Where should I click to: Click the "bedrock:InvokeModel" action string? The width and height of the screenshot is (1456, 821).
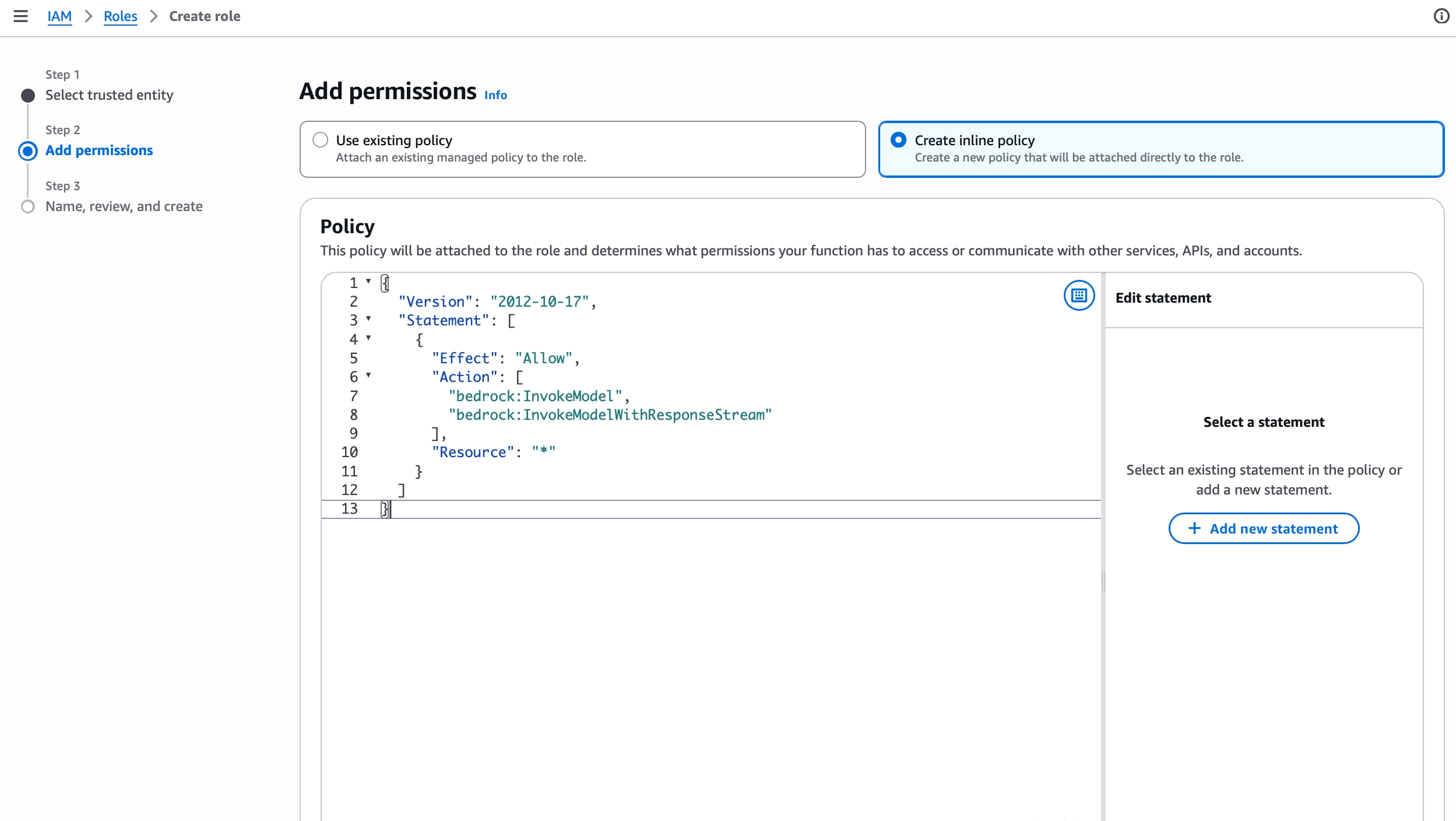click(x=536, y=397)
